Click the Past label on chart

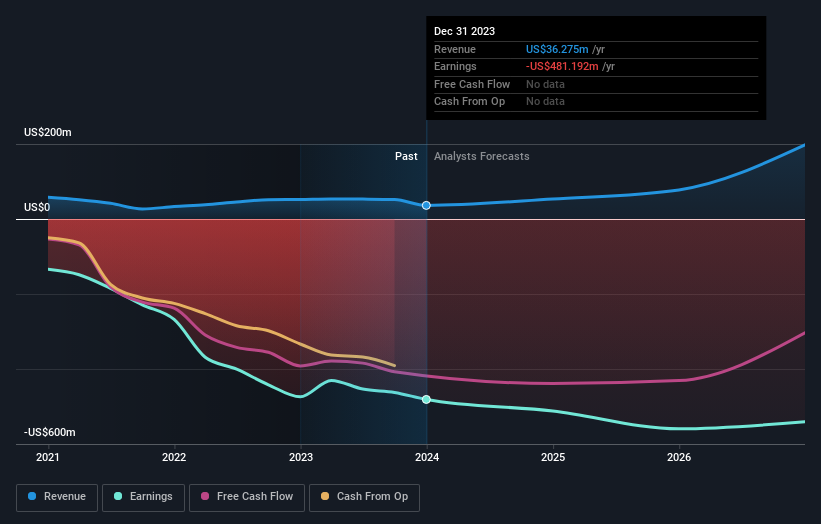[406, 157]
